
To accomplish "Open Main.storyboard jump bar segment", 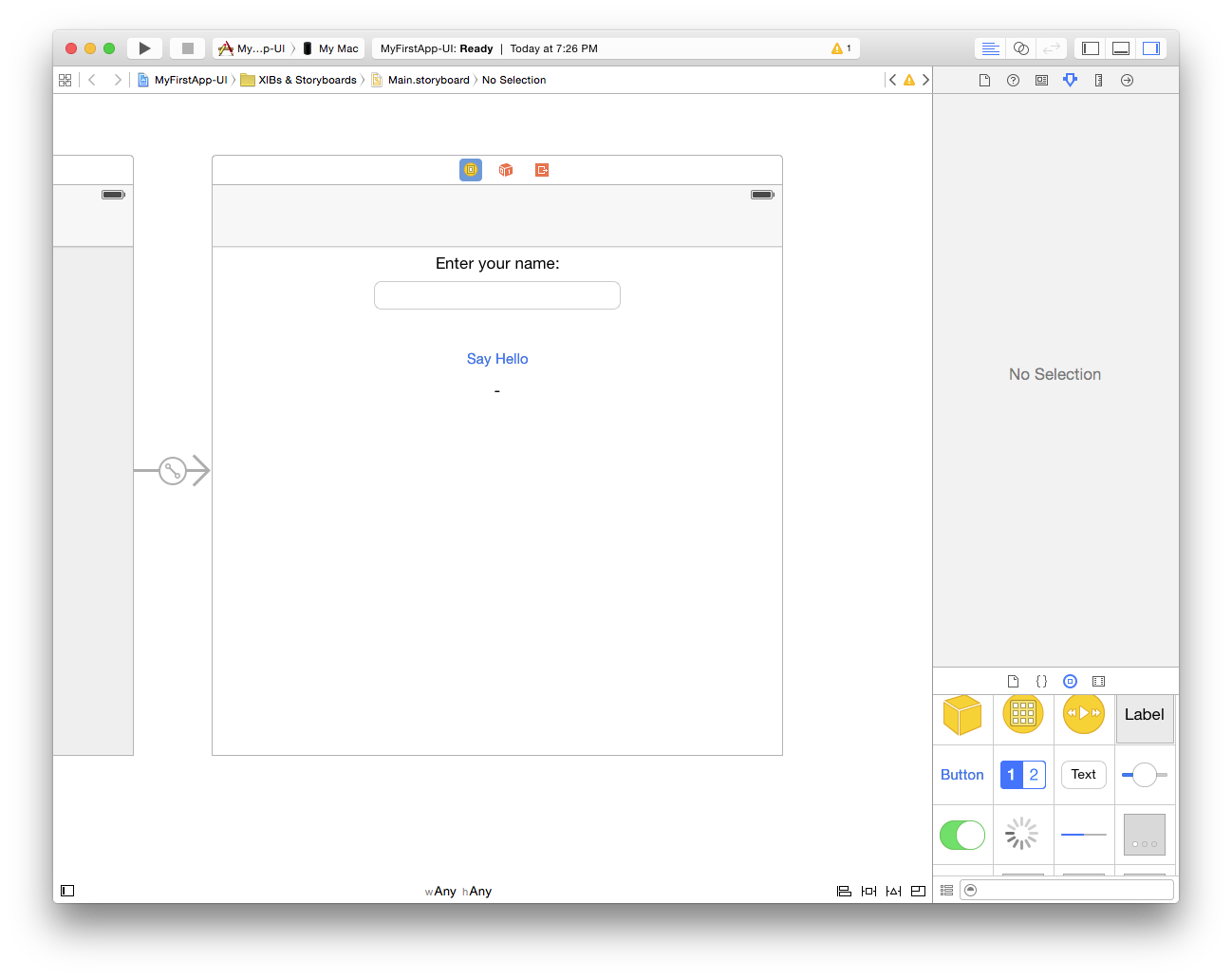I will click(x=420, y=80).
